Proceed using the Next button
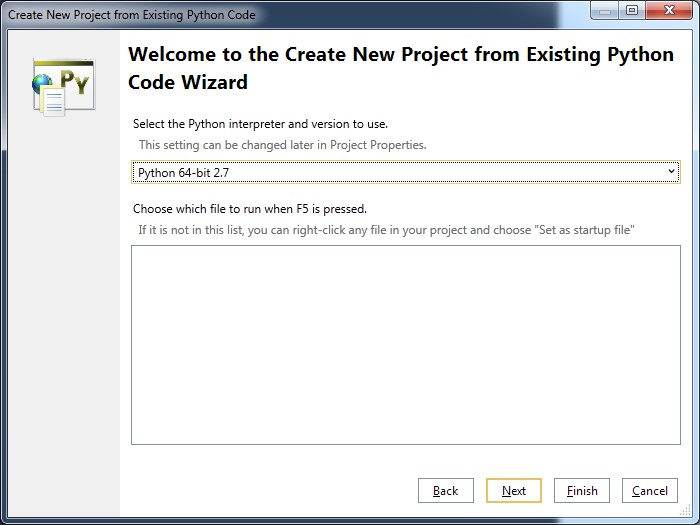The width and height of the screenshot is (700, 525). [514, 491]
